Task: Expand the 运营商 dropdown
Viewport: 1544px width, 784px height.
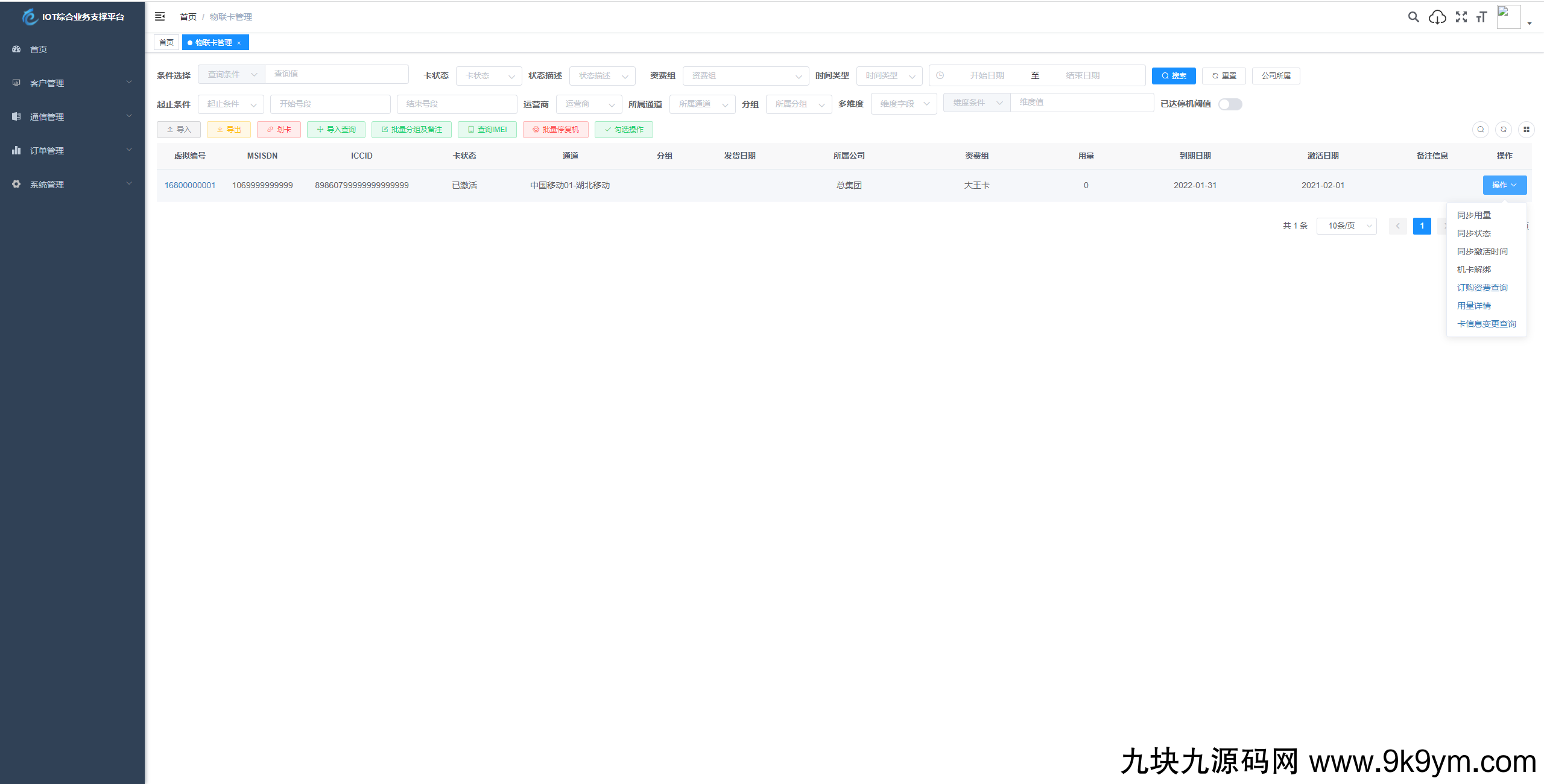Action: pos(589,104)
